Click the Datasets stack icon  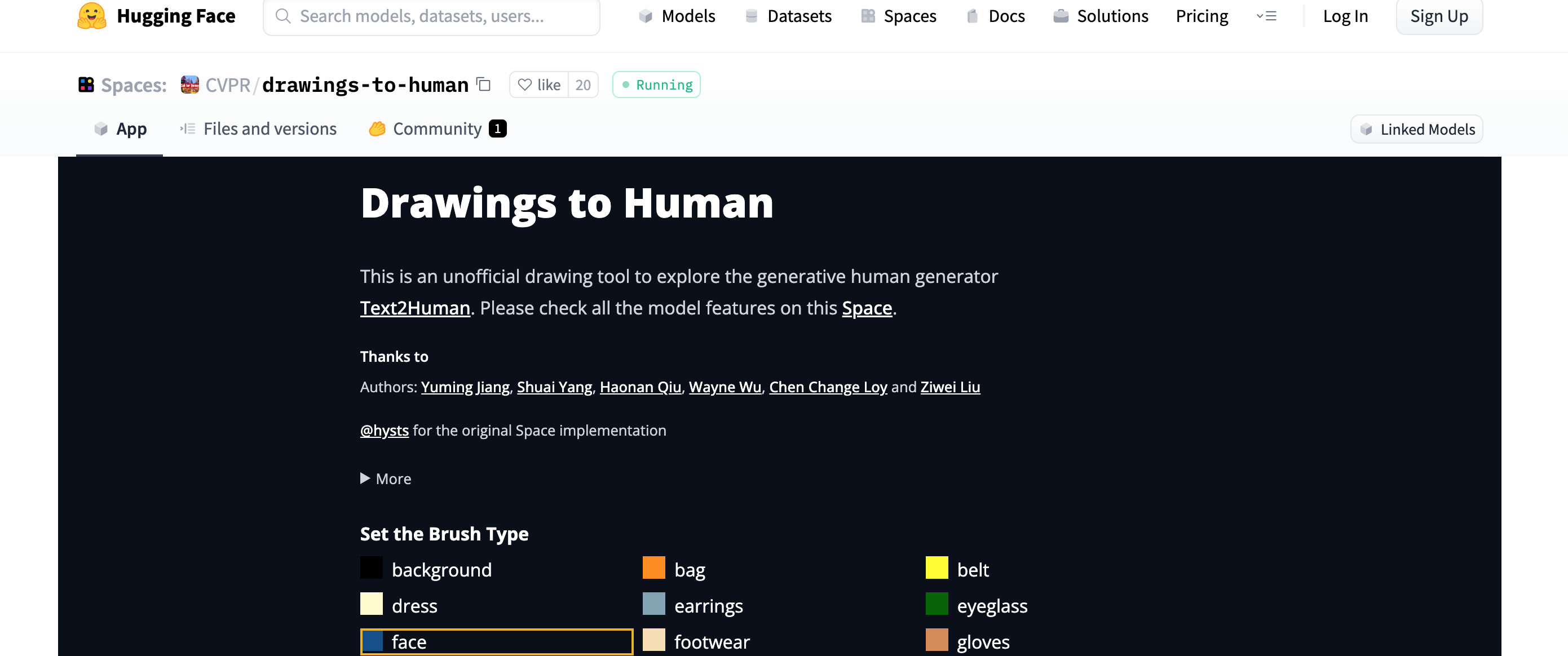pos(751,16)
